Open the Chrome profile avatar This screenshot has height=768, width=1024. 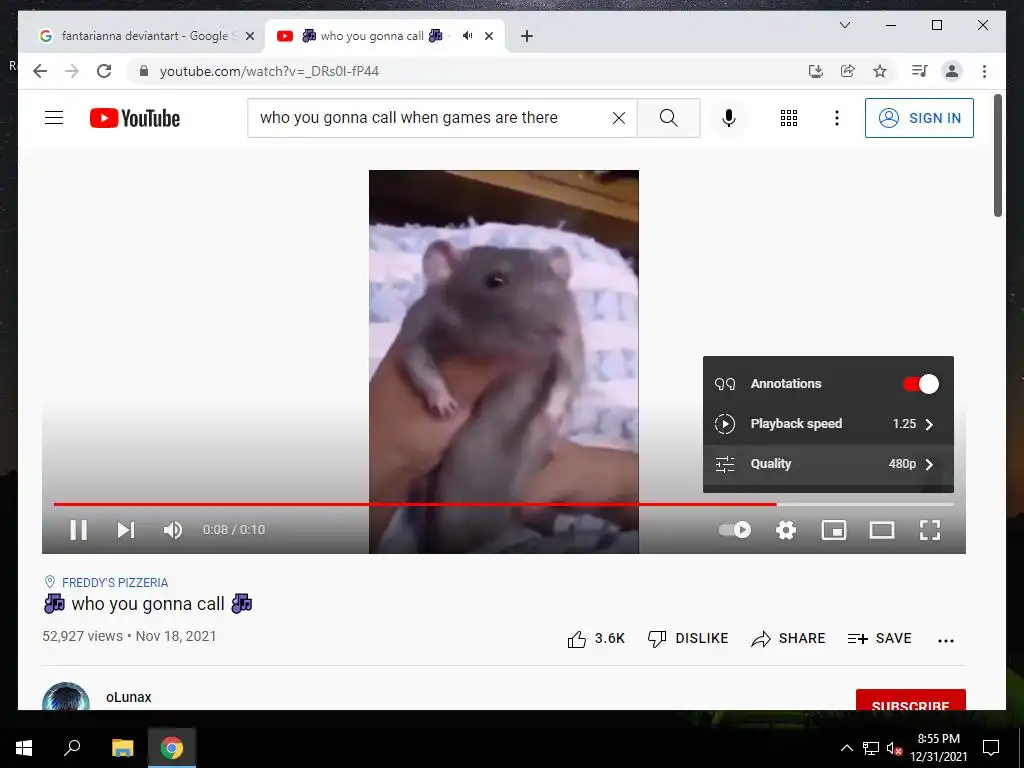[x=952, y=71]
